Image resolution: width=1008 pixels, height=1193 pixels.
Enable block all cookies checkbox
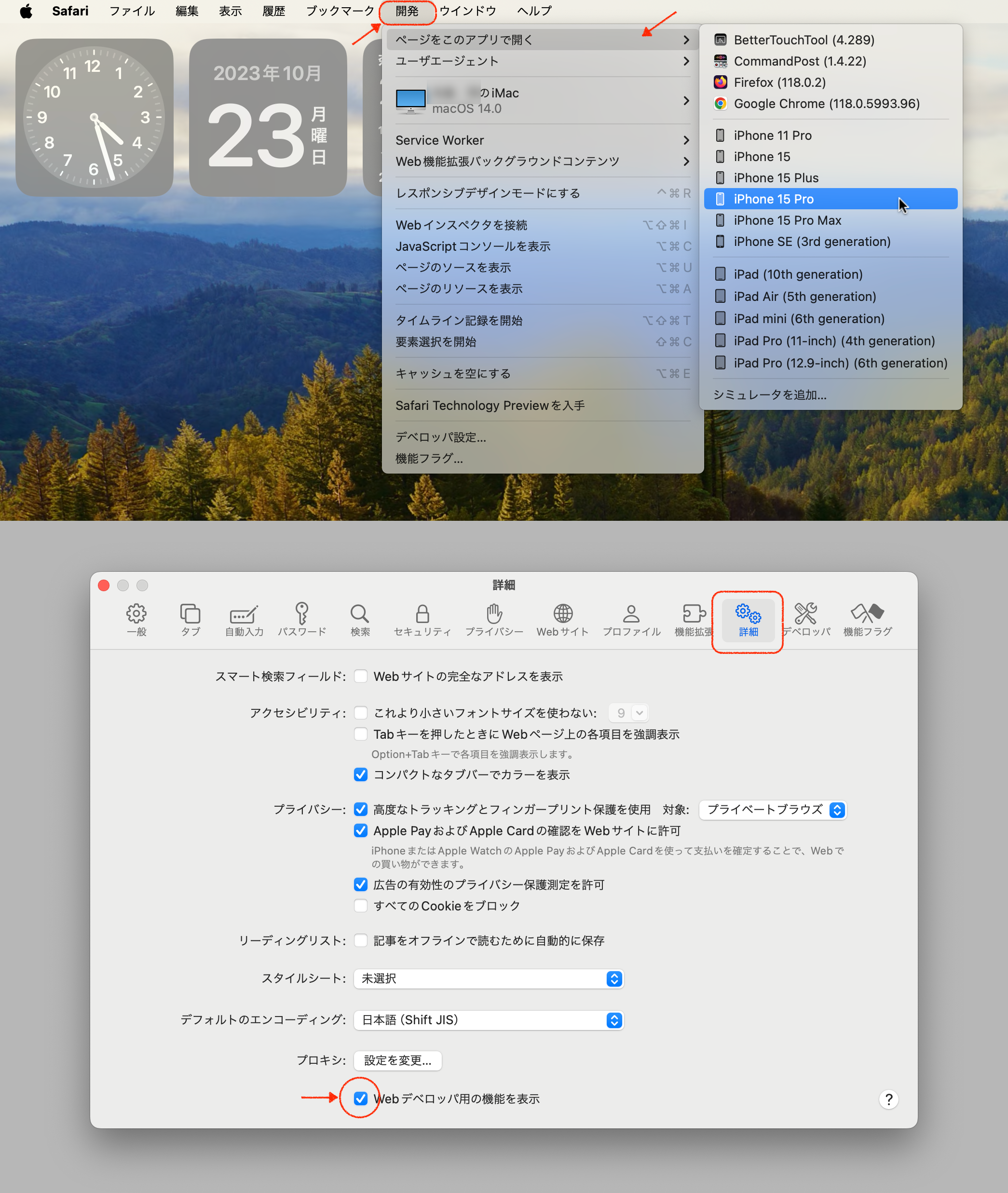click(361, 906)
